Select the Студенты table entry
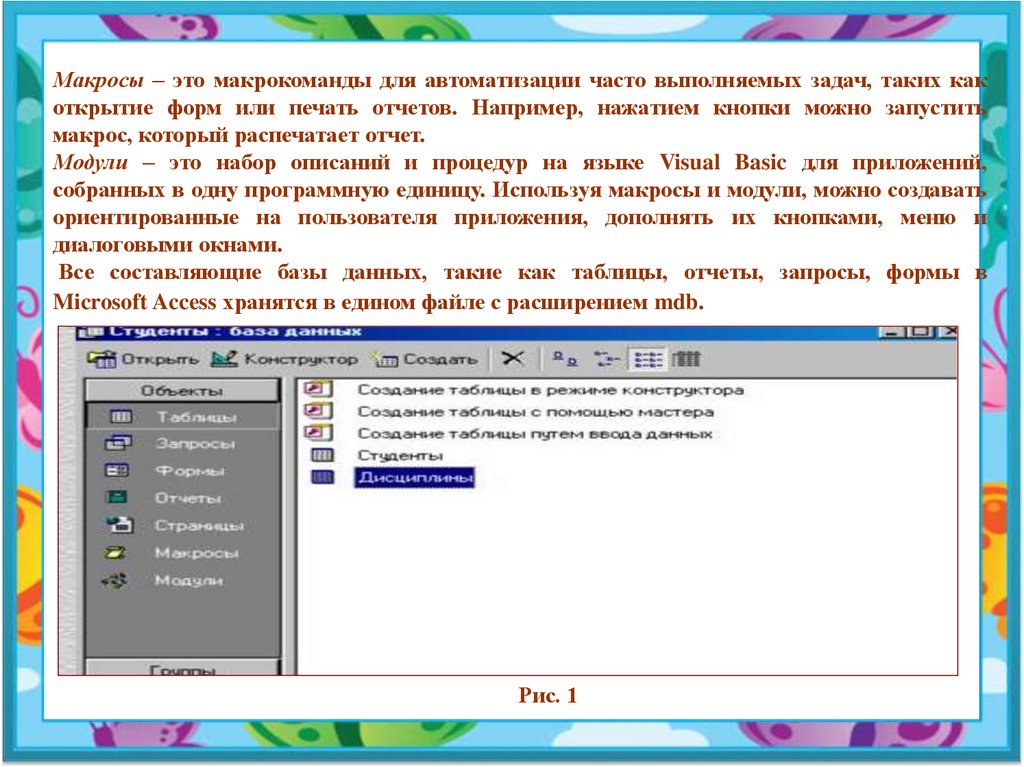 coord(400,455)
